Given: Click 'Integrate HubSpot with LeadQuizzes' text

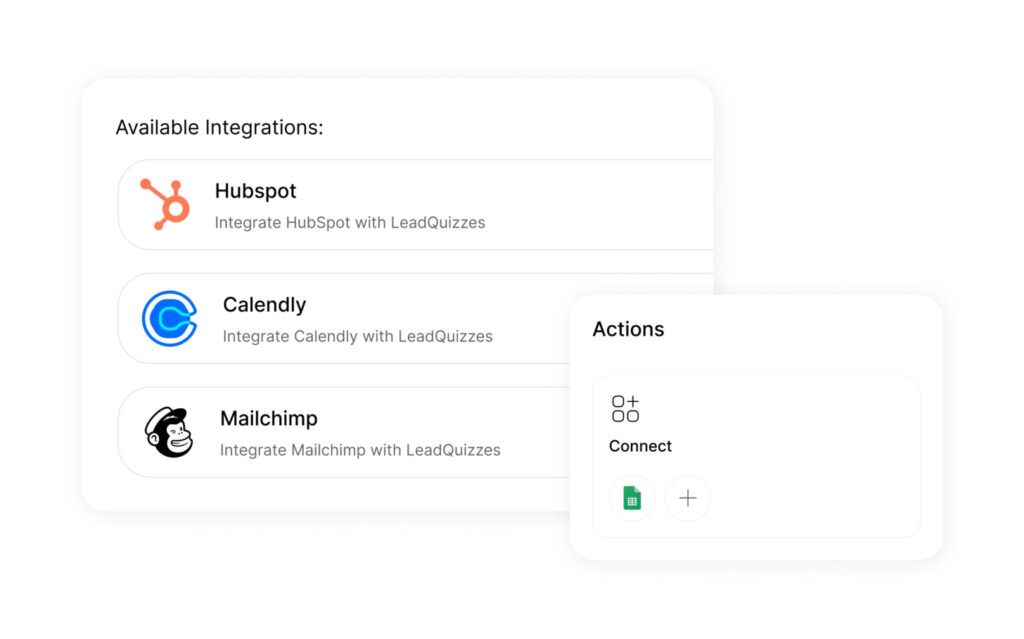Looking at the screenshot, I should [x=349, y=222].
